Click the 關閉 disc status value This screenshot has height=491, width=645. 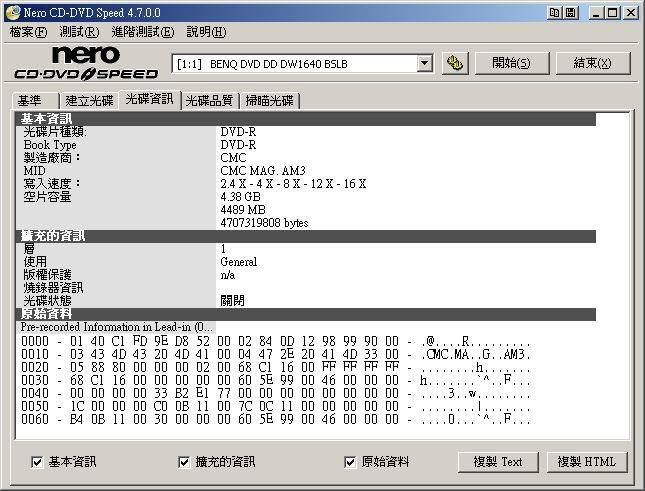coord(232,301)
